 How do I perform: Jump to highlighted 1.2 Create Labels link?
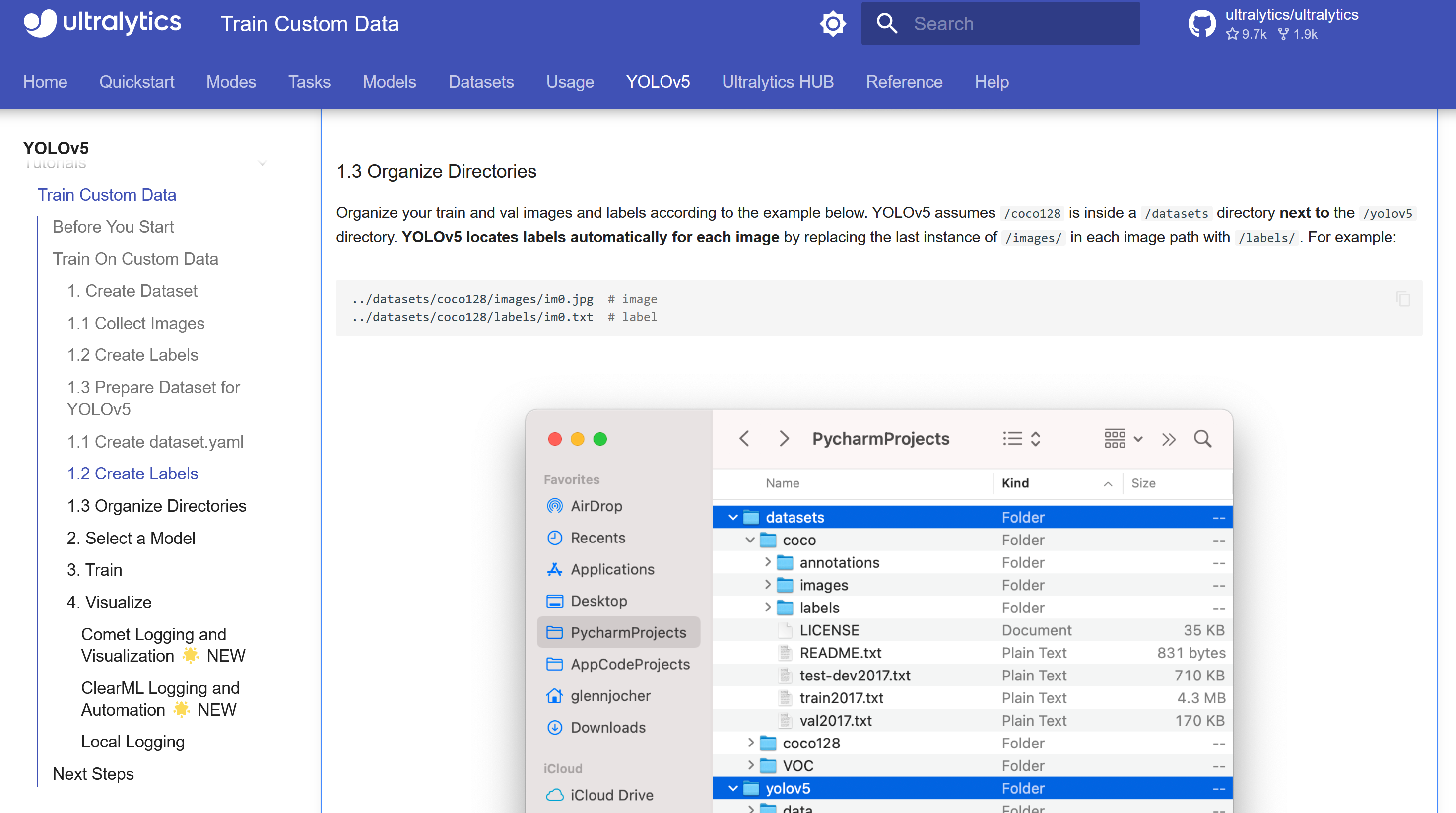132,473
